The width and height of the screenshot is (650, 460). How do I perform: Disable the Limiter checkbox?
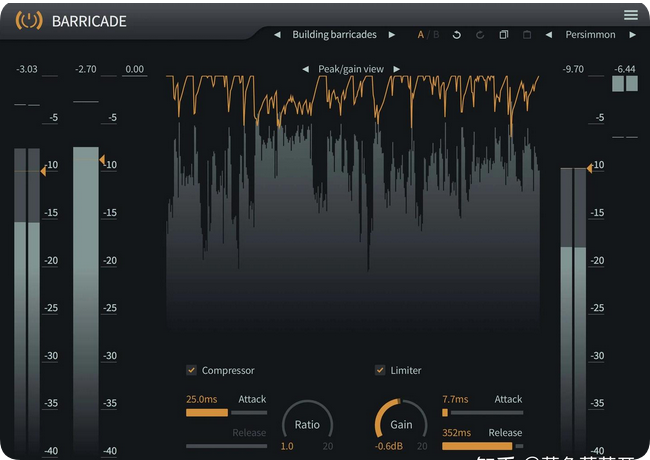click(380, 370)
